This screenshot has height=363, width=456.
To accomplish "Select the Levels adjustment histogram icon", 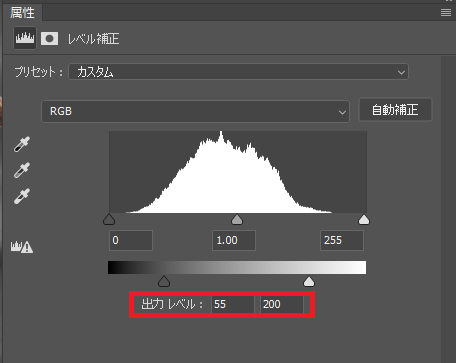I will pos(25,38).
